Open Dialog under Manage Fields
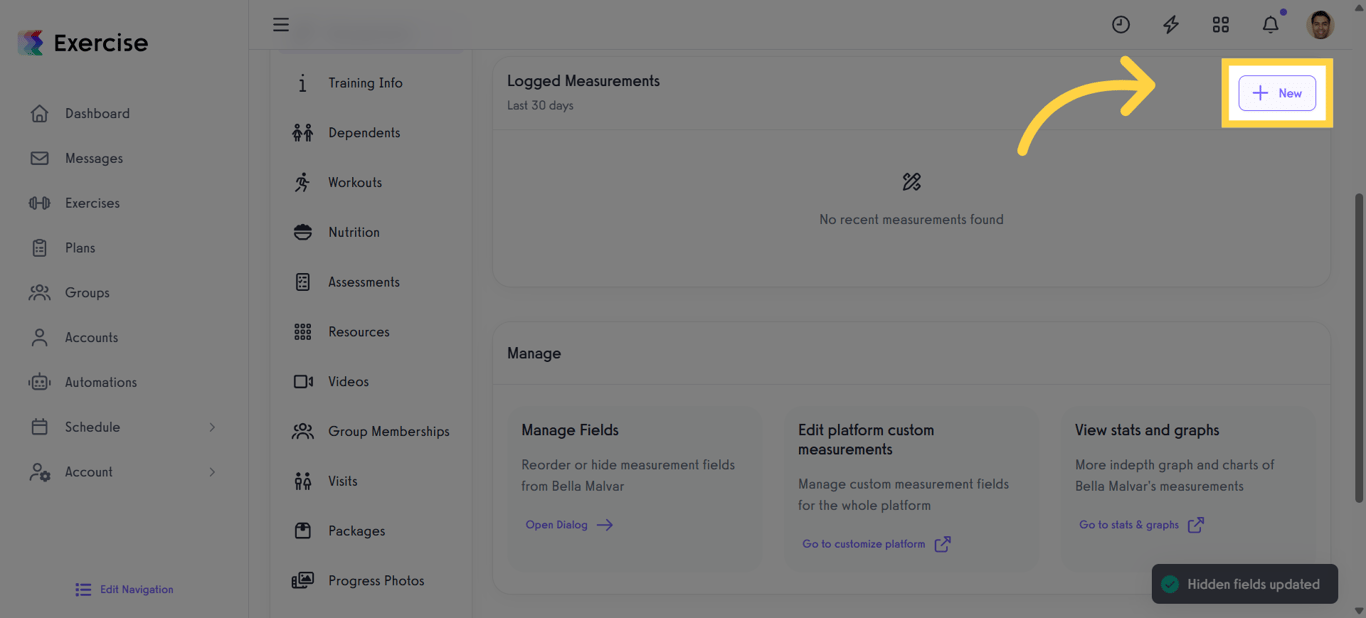 coord(557,524)
